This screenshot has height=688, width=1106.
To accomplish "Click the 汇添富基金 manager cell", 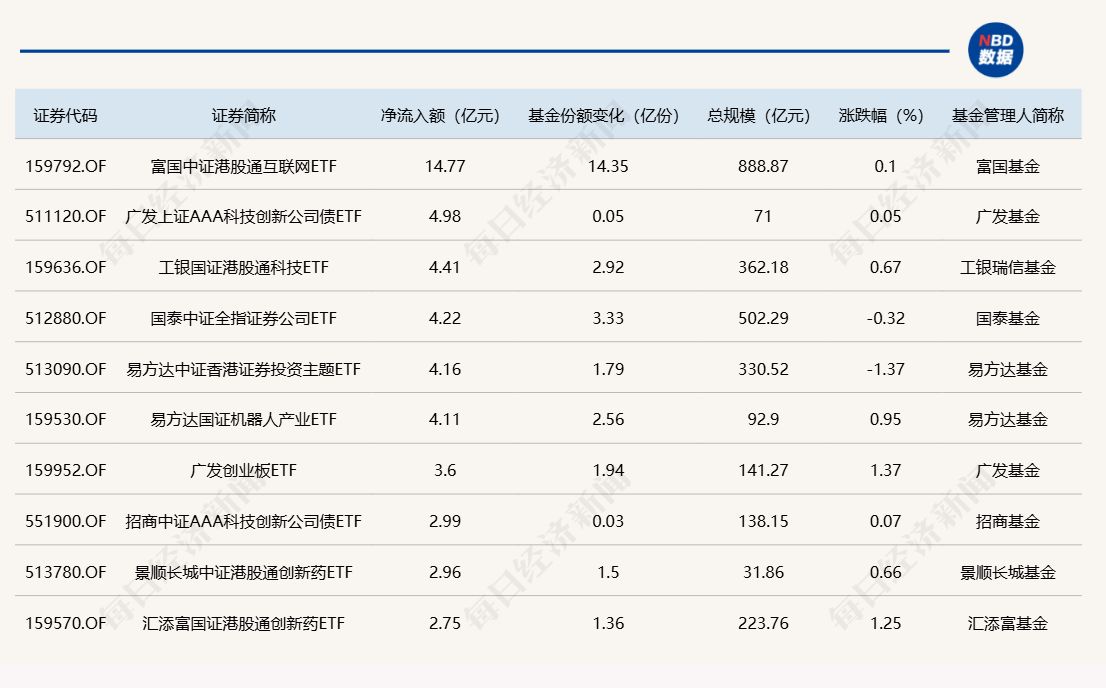I will point(1007,623).
